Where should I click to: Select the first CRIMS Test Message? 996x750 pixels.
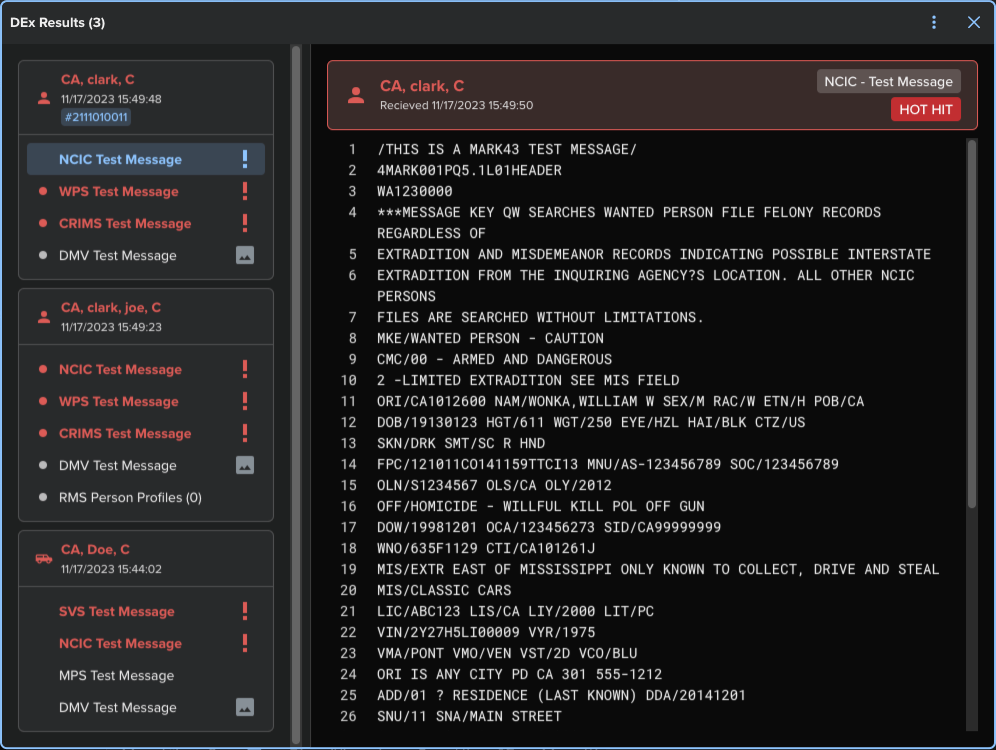point(125,223)
